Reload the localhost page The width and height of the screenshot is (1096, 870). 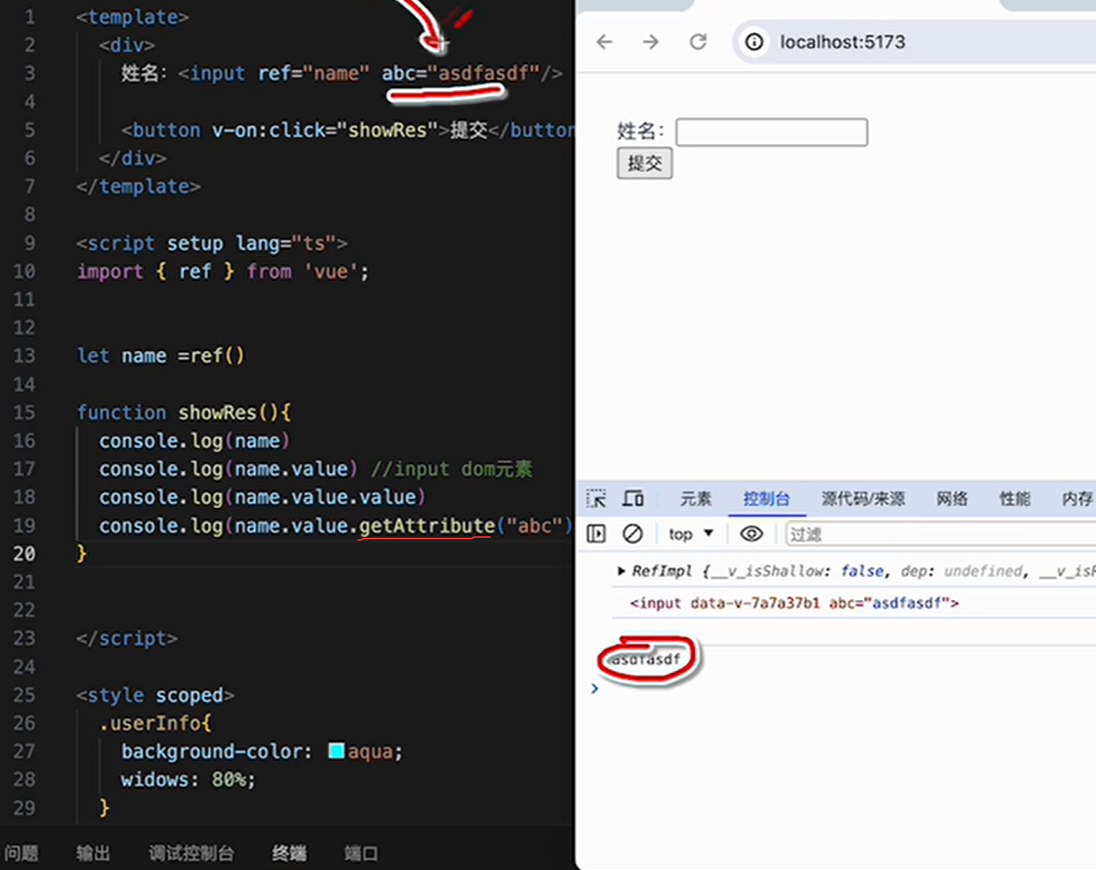[698, 42]
